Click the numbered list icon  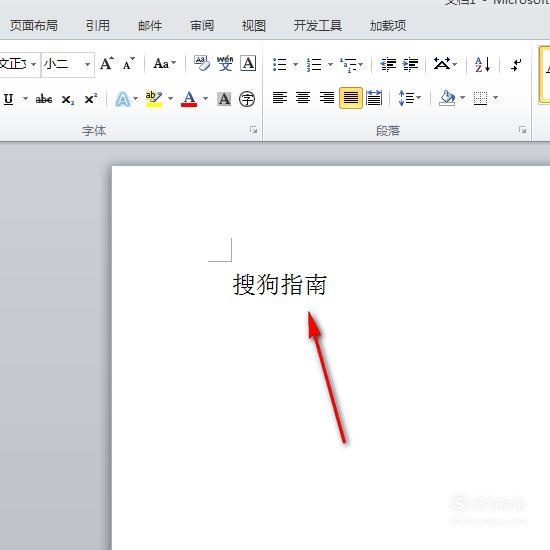tap(314, 65)
